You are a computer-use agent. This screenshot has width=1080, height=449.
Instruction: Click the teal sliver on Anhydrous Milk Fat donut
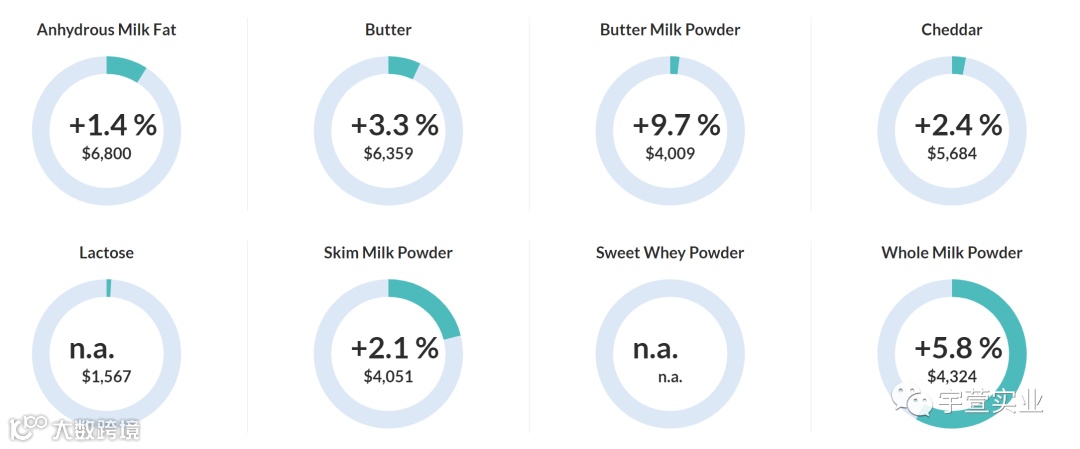pos(126,68)
